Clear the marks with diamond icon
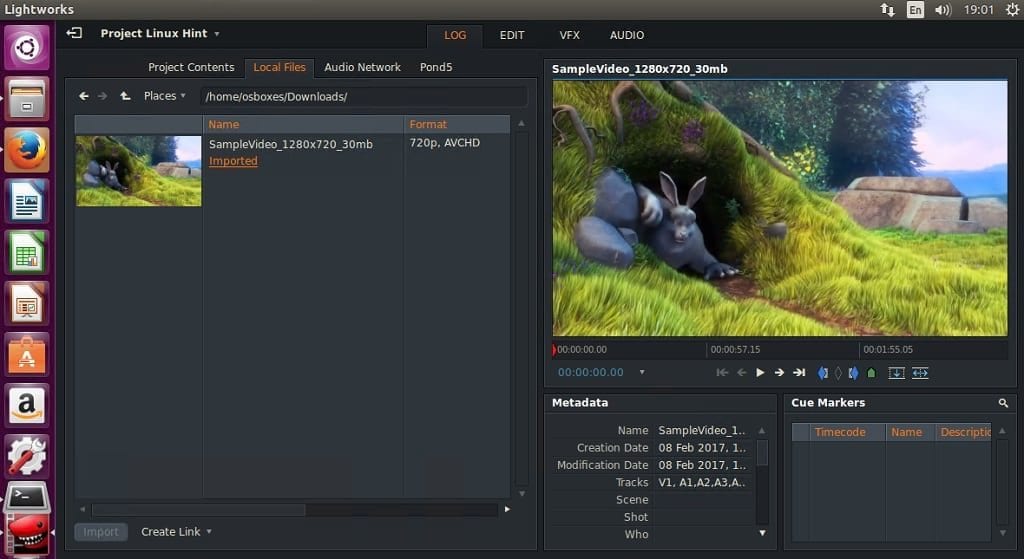The width and height of the screenshot is (1024, 559). click(839, 373)
